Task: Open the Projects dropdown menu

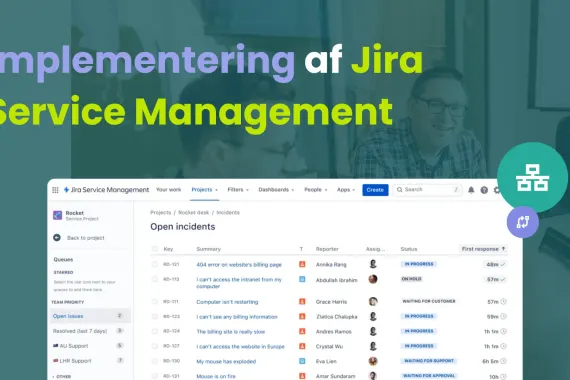Action: pos(205,190)
